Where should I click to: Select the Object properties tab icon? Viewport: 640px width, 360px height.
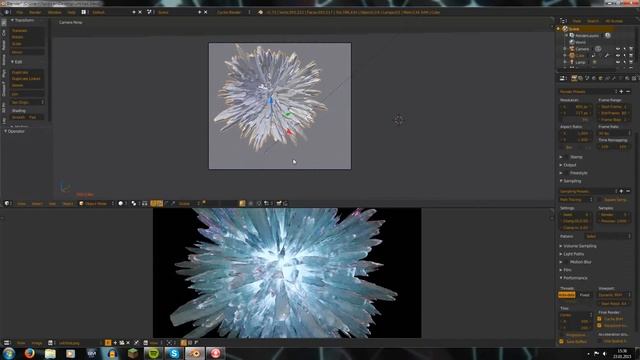click(600, 78)
